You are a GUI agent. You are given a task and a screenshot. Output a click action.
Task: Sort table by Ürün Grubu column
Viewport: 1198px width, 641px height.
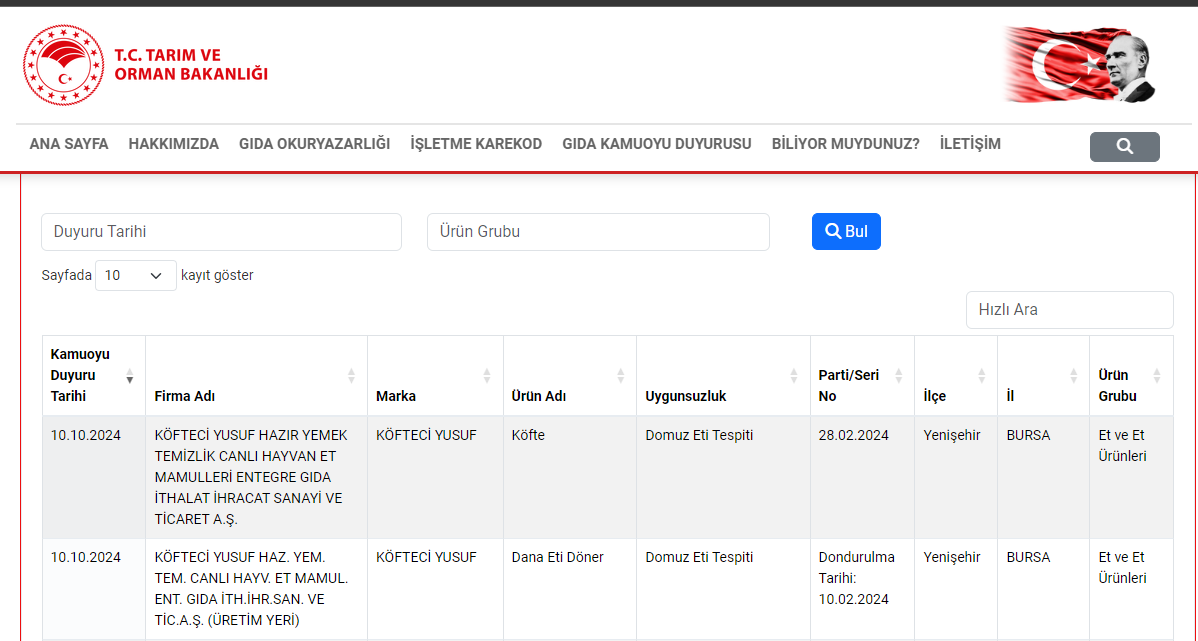[x=1131, y=375]
